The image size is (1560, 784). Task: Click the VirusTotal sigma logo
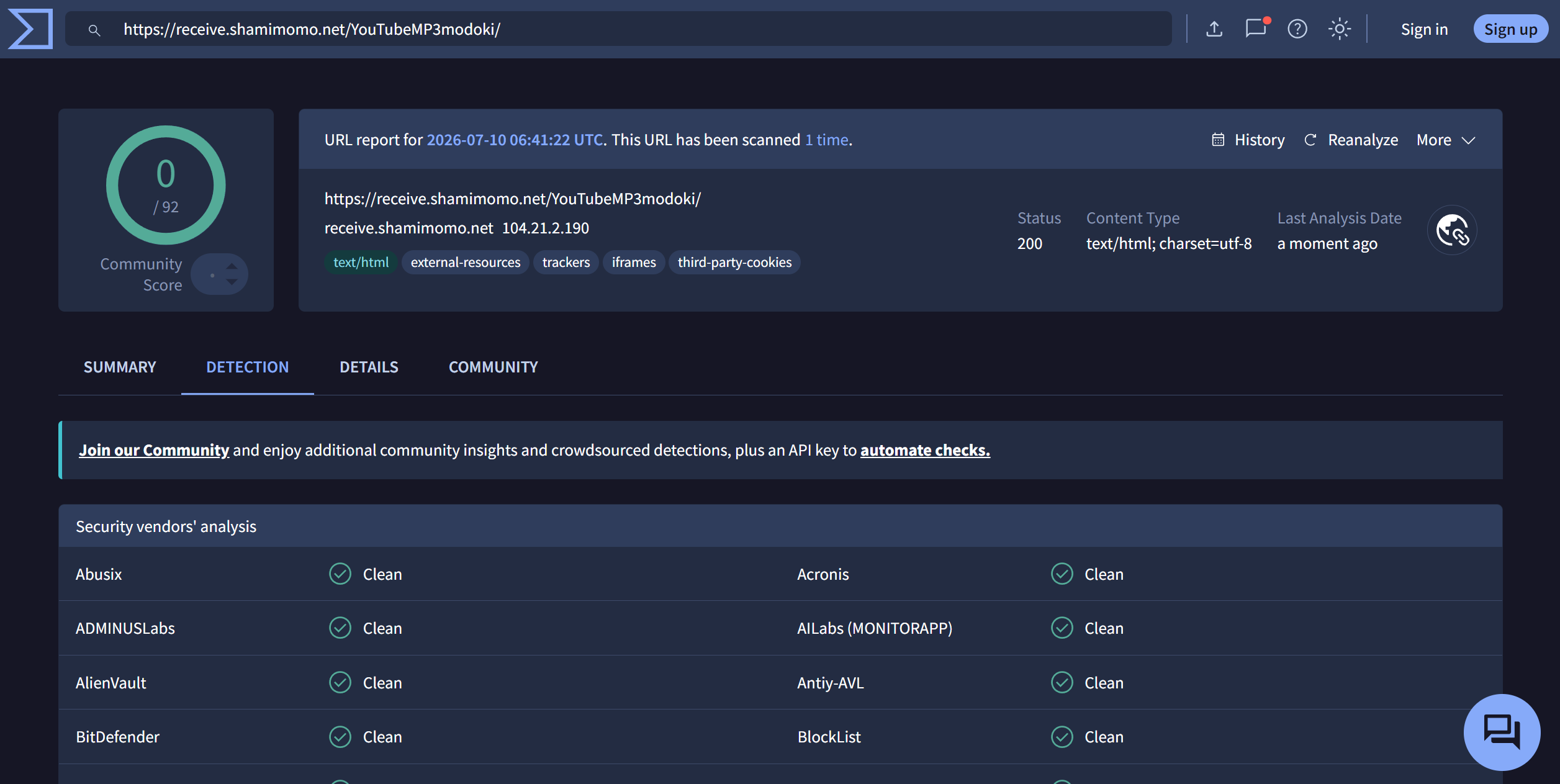tap(30, 29)
